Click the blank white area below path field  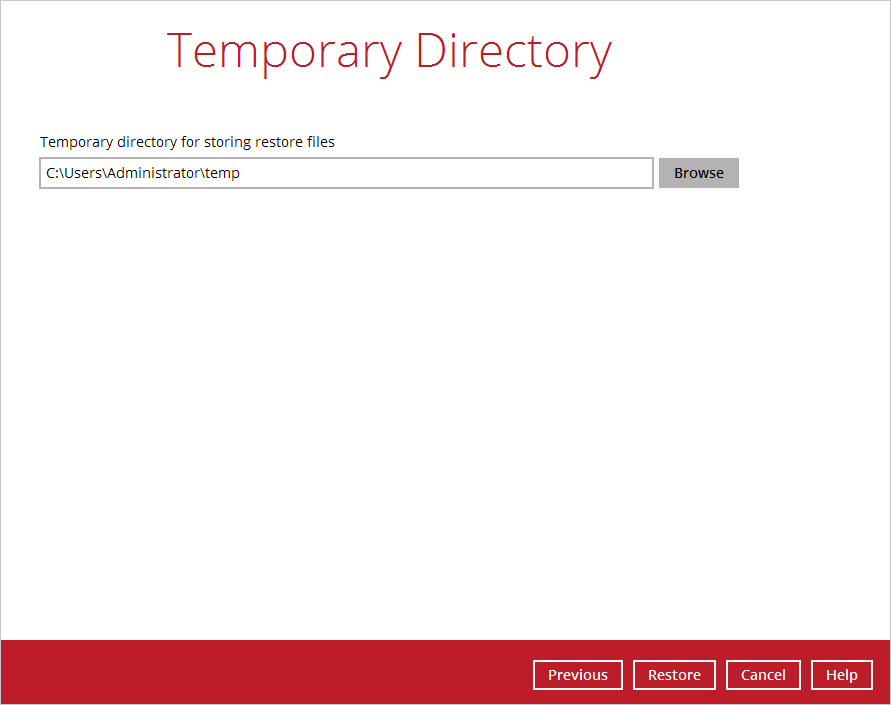pos(400,400)
